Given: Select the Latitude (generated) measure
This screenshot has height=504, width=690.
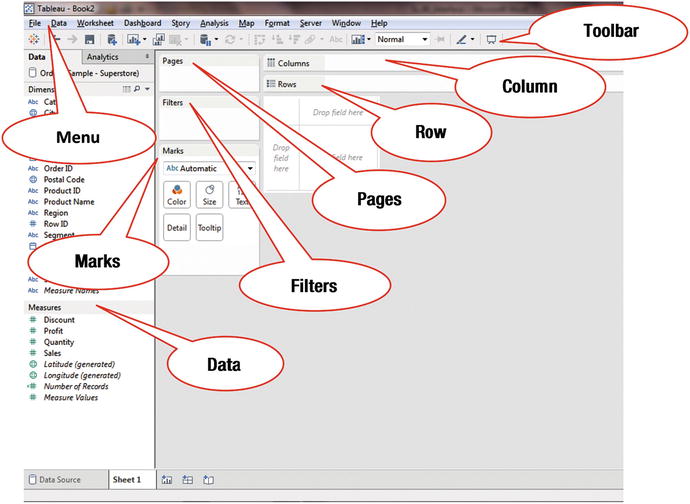Looking at the screenshot, I should [79, 364].
